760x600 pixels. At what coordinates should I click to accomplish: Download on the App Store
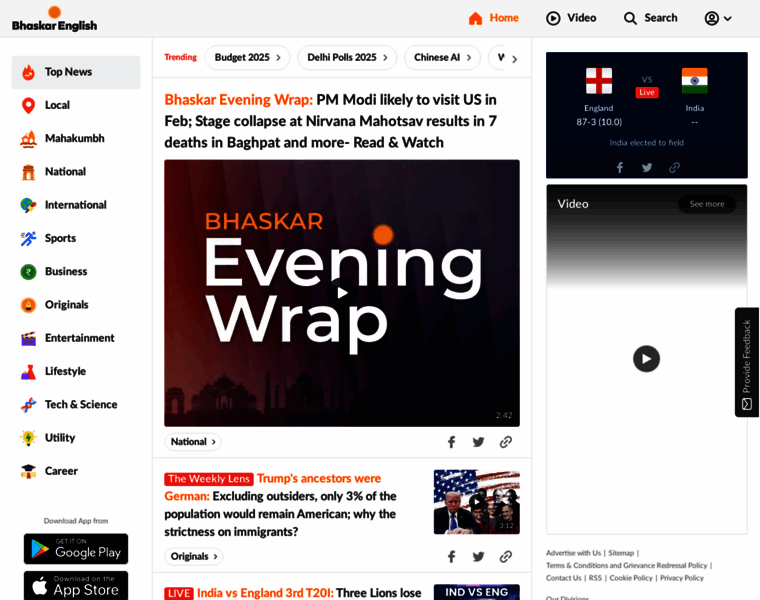(x=76, y=586)
